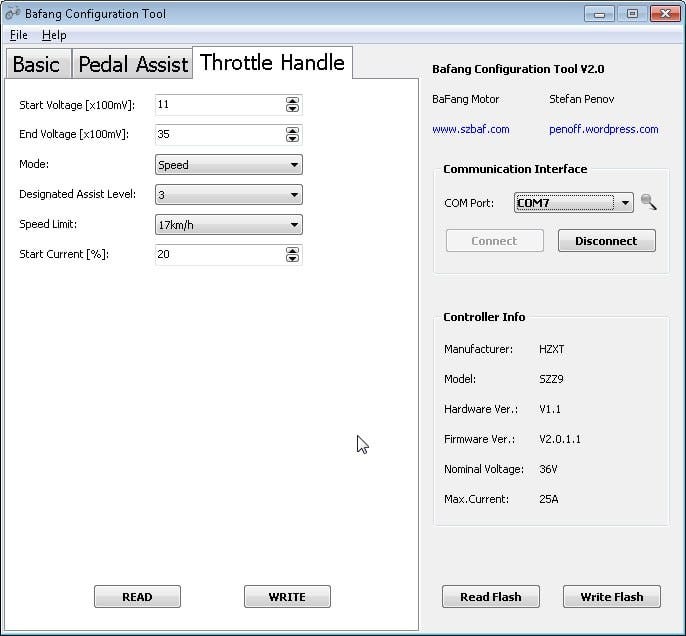Click the Bafang app icon in title bar
Image resolution: width=686 pixels, height=636 pixels.
click(x=12, y=14)
